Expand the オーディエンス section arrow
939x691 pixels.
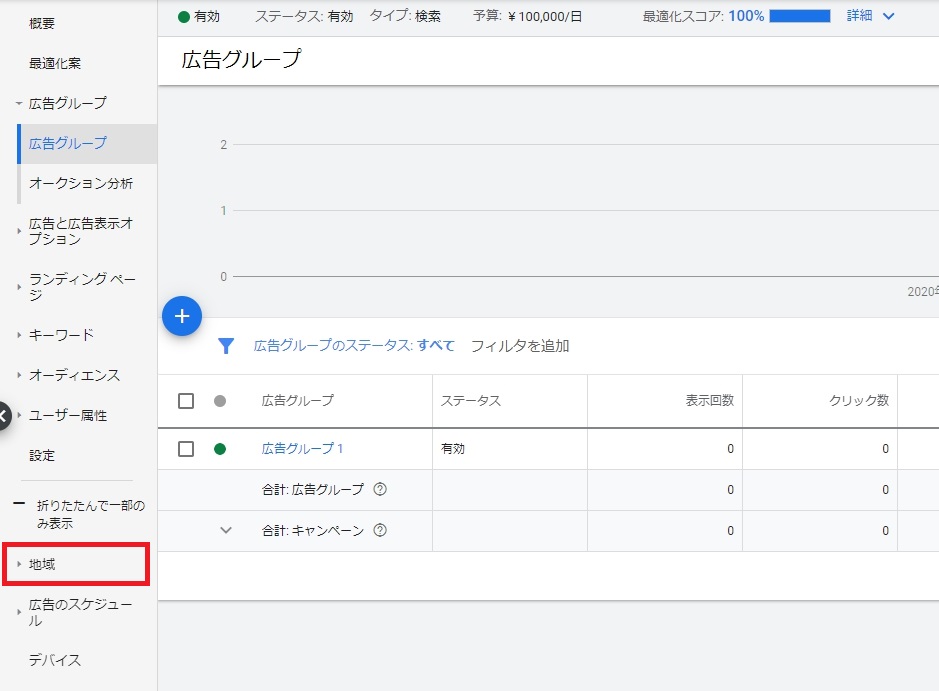click(19, 375)
